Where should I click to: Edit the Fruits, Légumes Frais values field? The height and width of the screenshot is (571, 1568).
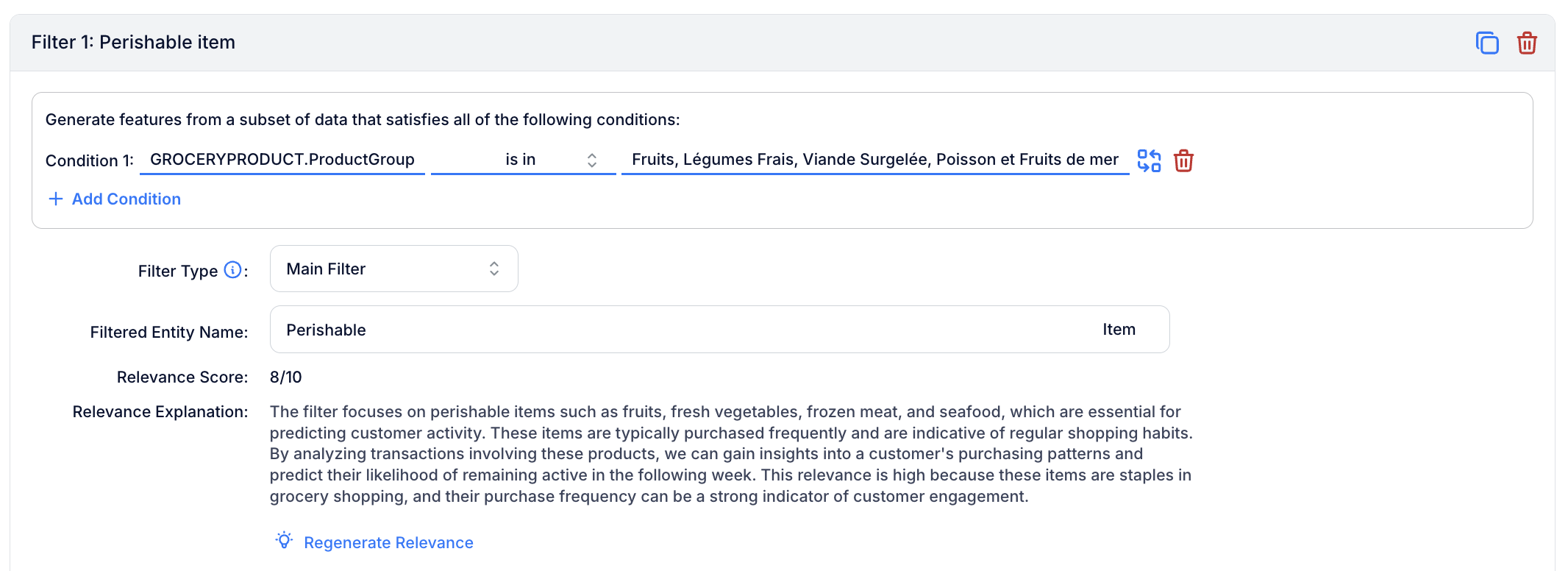(875, 160)
